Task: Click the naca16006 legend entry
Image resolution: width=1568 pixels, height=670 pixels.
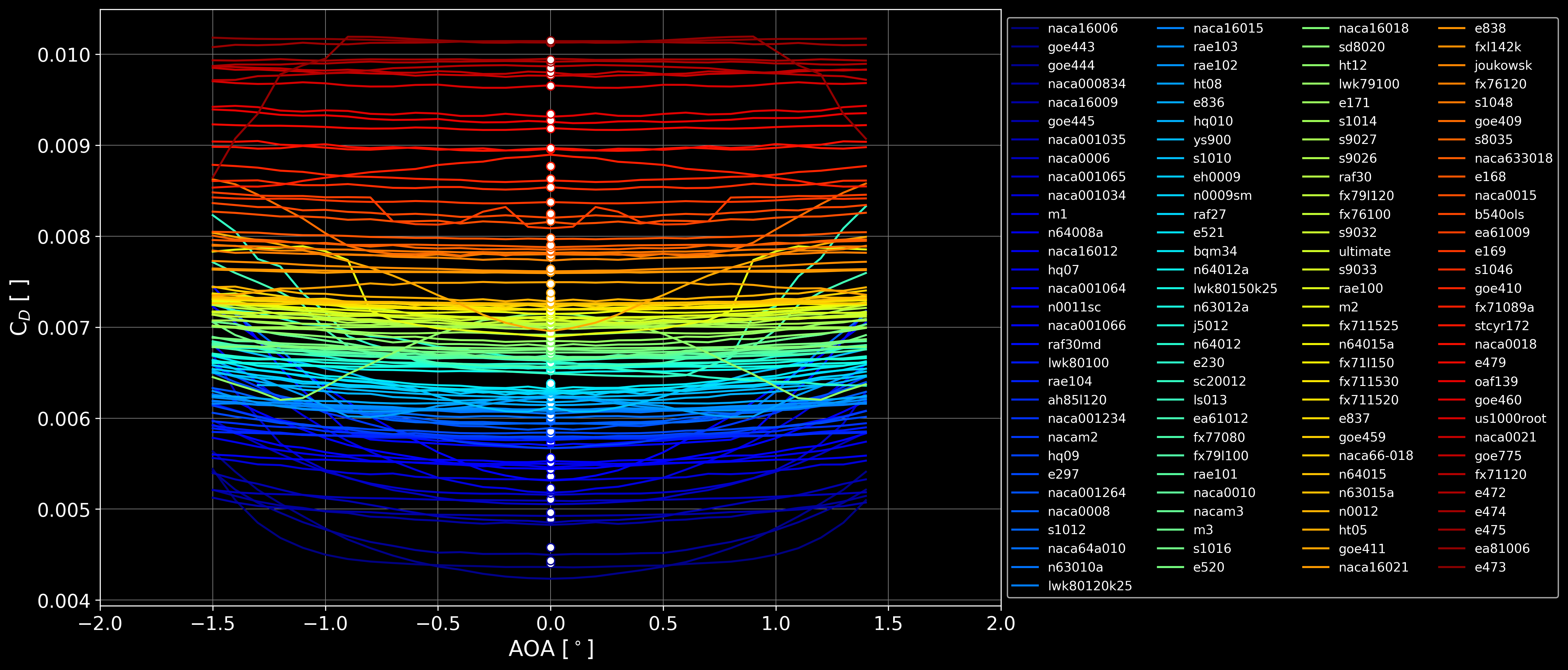Action: coord(1082,28)
